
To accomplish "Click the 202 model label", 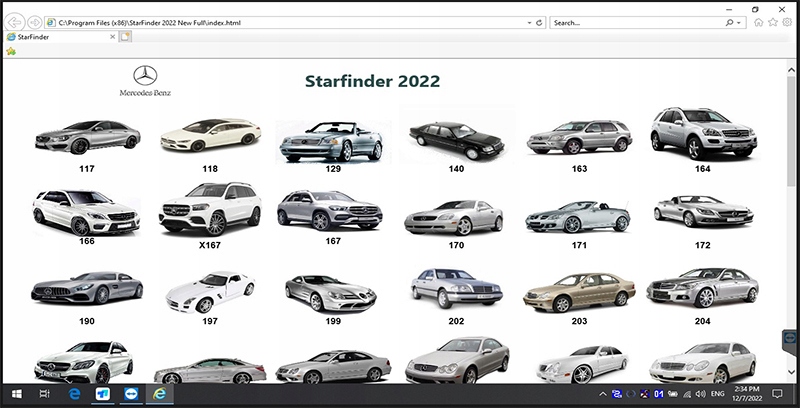I will [456, 321].
